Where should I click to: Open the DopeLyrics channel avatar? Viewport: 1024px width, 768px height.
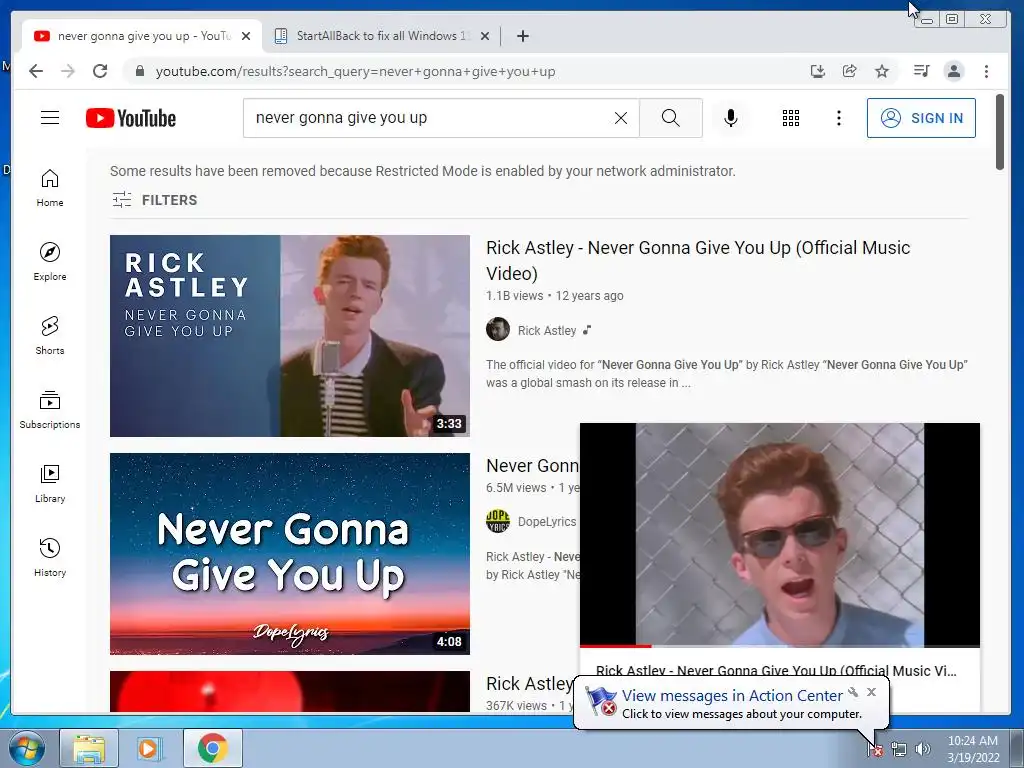click(498, 521)
